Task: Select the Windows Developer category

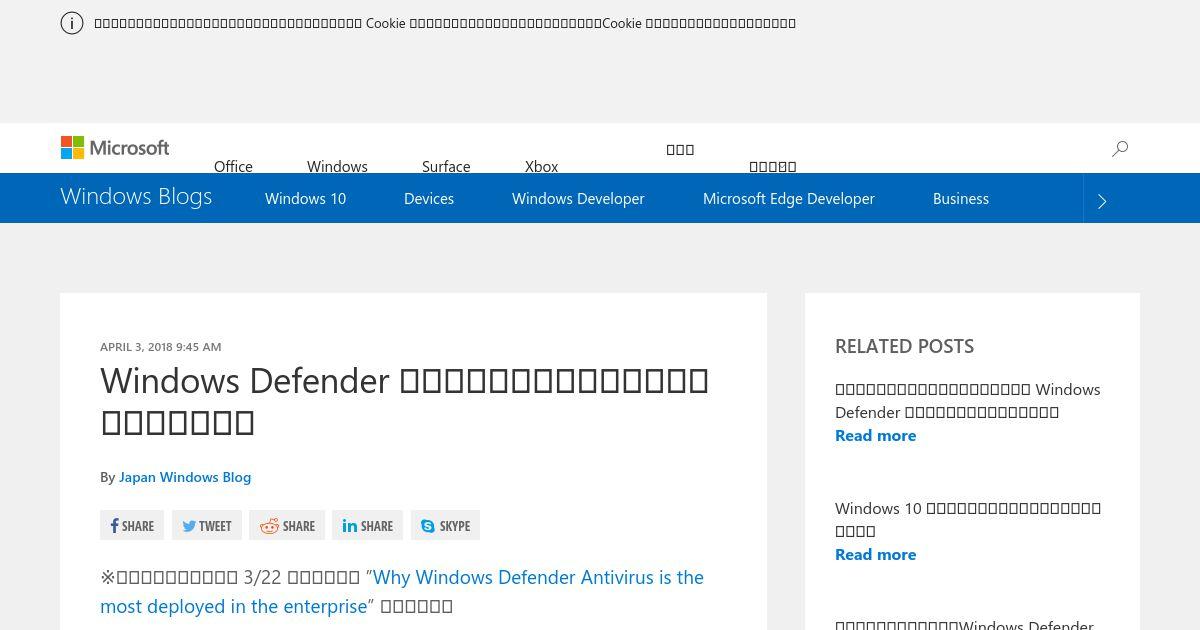Action: pyautogui.click(x=578, y=198)
